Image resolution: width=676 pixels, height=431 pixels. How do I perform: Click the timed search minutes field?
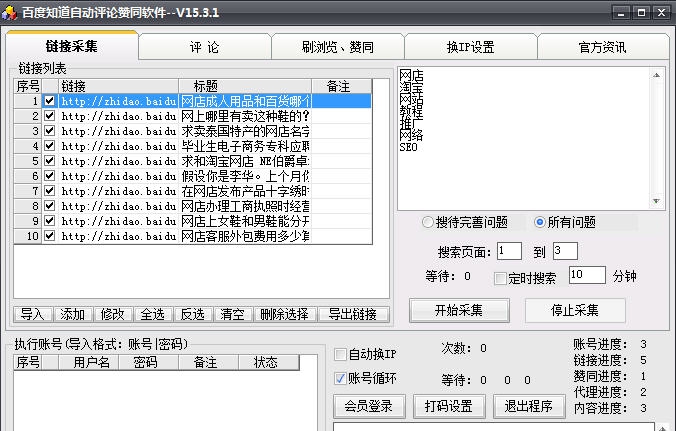click(587, 275)
